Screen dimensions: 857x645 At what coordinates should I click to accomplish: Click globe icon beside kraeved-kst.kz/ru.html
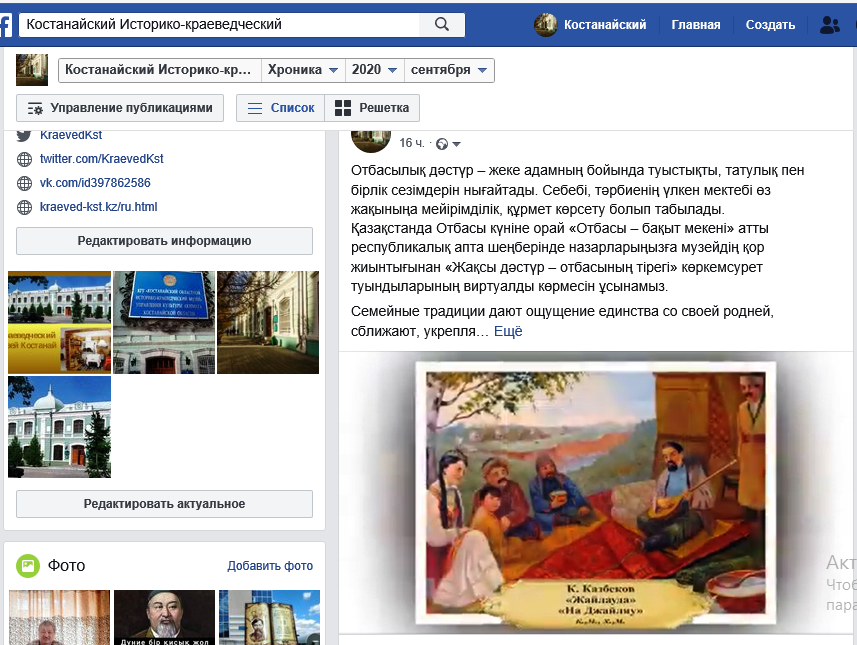(x=25, y=207)
